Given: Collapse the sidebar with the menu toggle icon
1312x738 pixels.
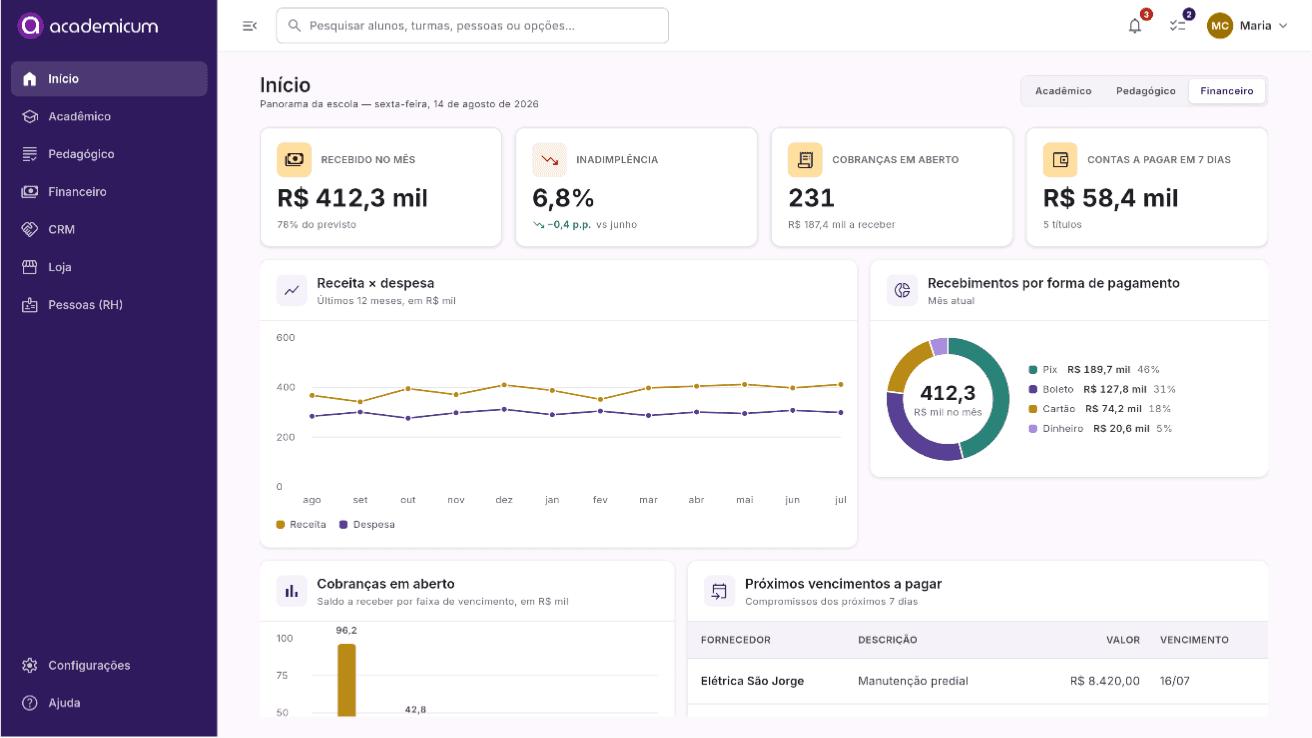Looking at the screenshot, I should tap(250, 26).
